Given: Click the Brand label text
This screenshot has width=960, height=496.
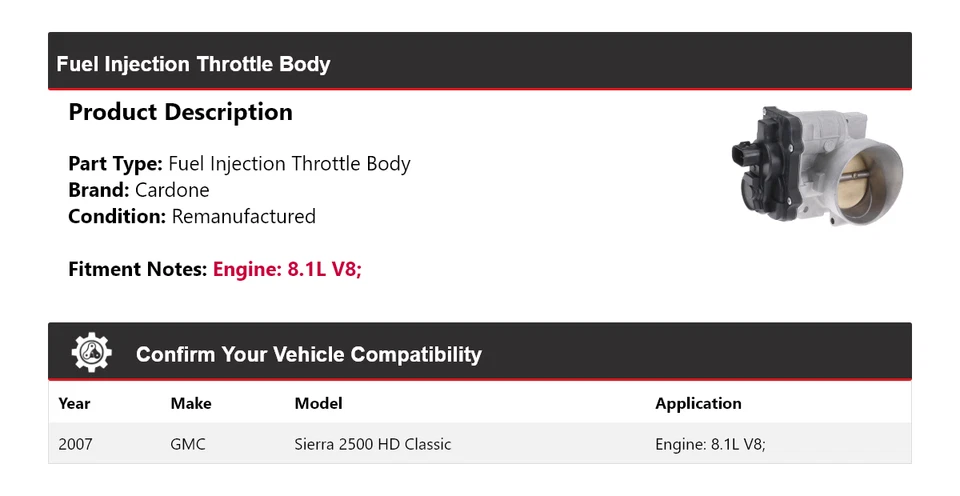Looking at the screenshot, I should tap(99, 190).
